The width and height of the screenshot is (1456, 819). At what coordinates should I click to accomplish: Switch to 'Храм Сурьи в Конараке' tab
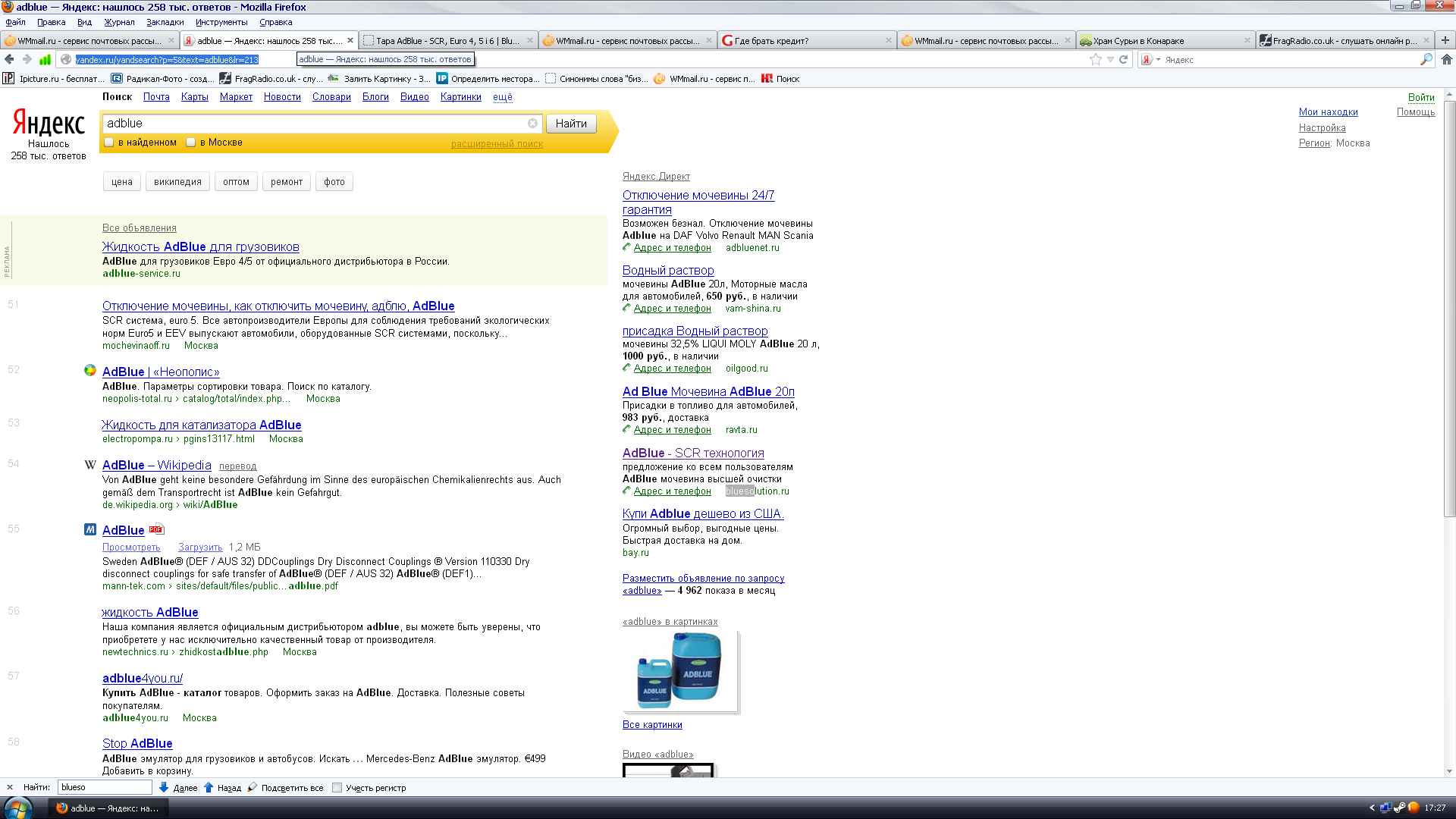coord(1165,41)
